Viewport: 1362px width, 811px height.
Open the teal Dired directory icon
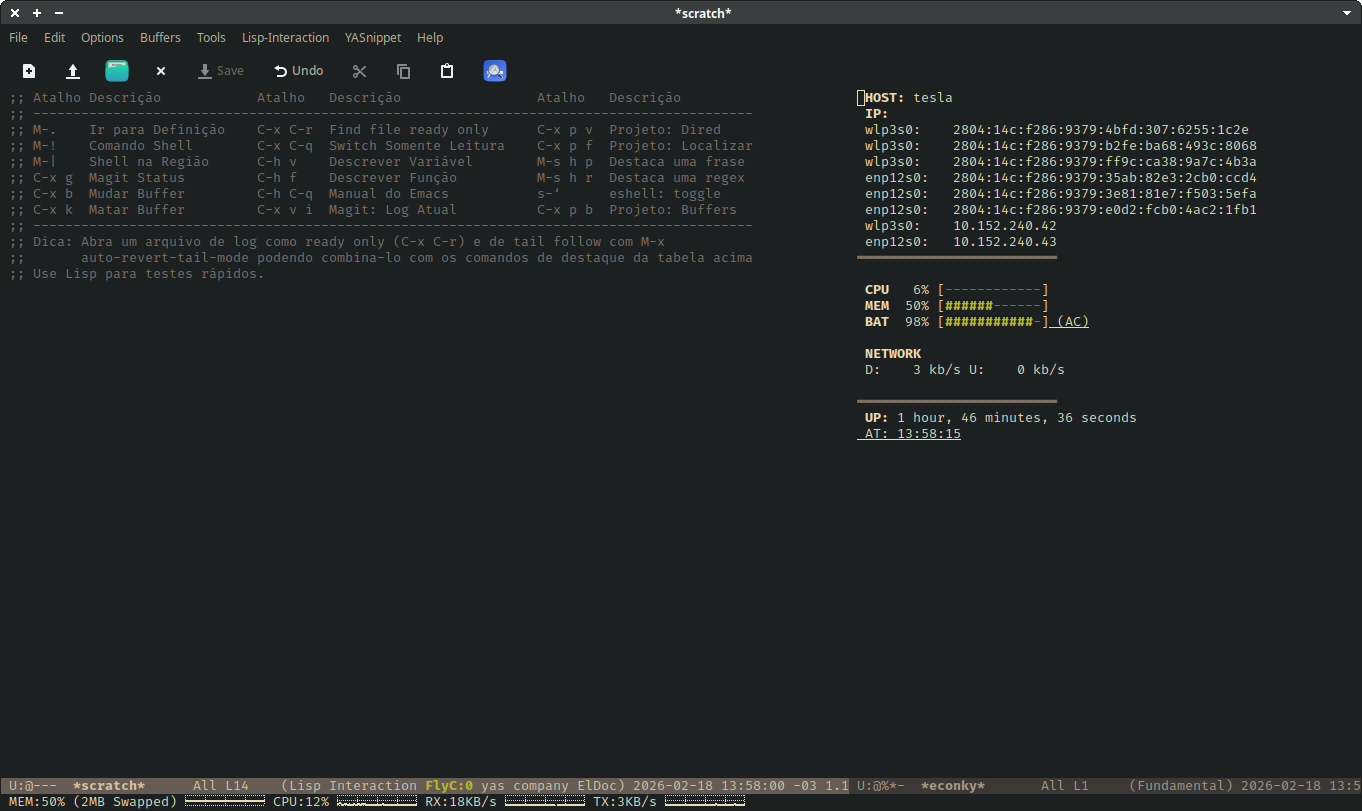coord(117,71)
